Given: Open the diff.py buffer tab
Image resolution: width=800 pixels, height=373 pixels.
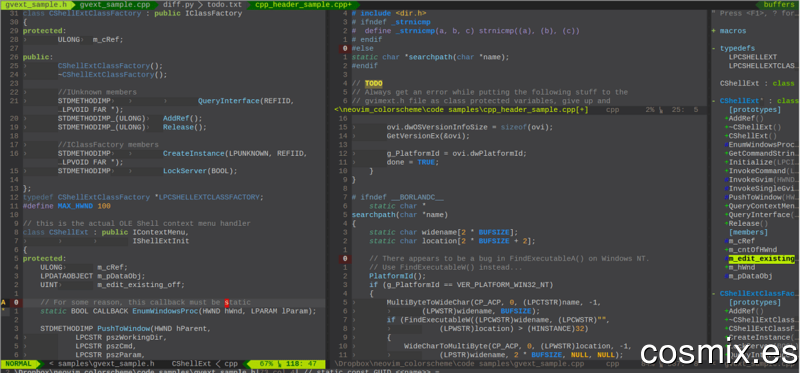Looking at the screenshot, I should (x=180, y=4).
